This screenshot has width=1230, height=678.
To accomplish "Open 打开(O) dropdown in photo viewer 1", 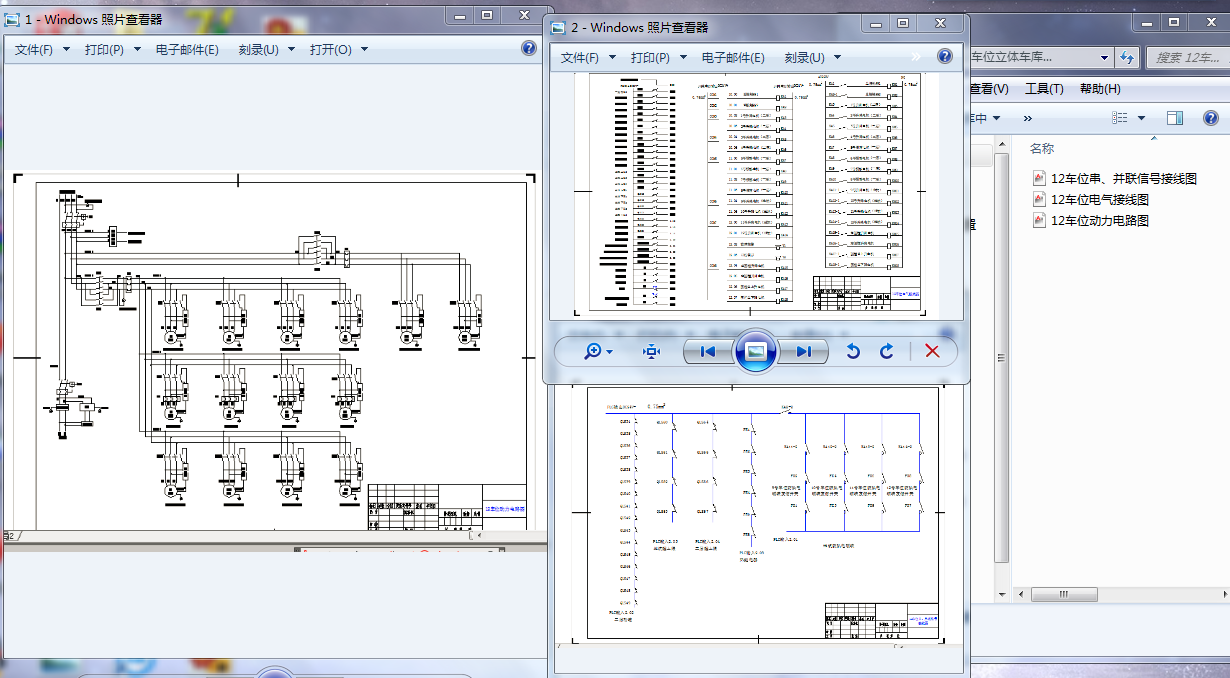I will (338, 49).
